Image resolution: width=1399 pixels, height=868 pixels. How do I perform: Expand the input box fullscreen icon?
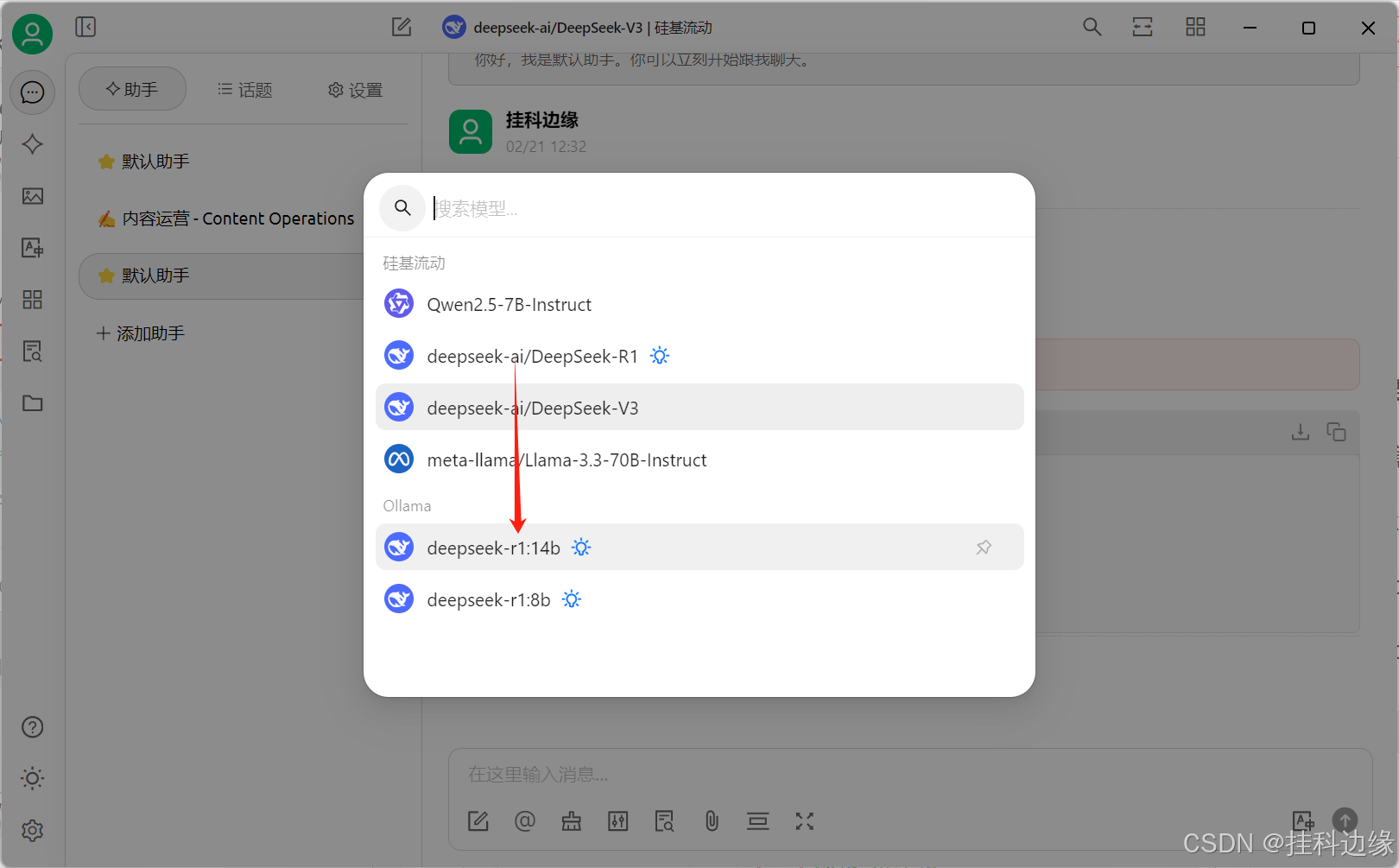click(x=805, y=821)
